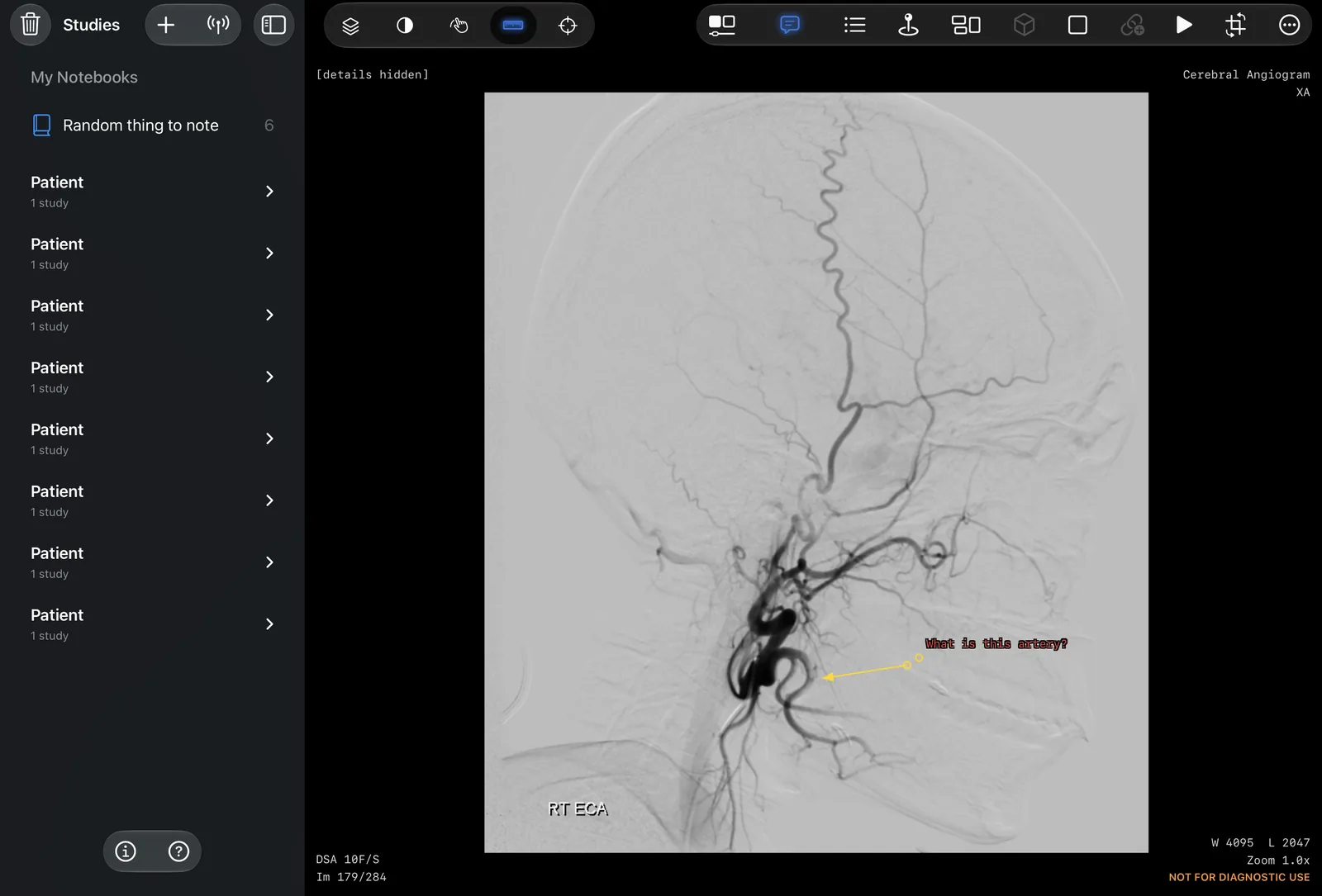Click the Zoom 1.0x readout
1322x896 pixels.
click(x=1278, y=860)
